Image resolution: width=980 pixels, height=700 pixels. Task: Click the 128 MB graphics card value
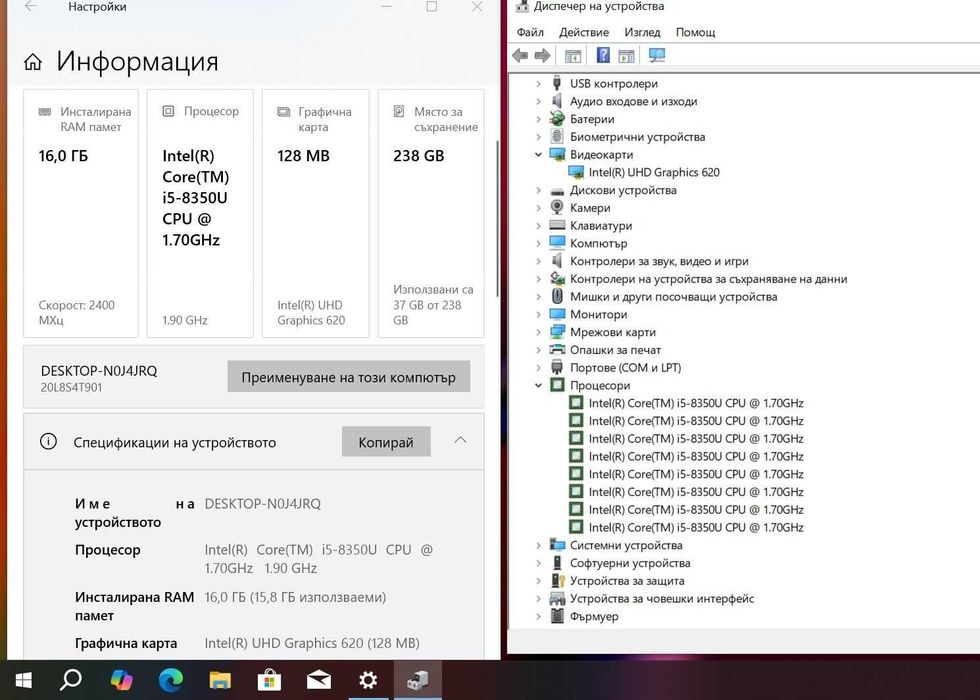(x=303, y=156)
